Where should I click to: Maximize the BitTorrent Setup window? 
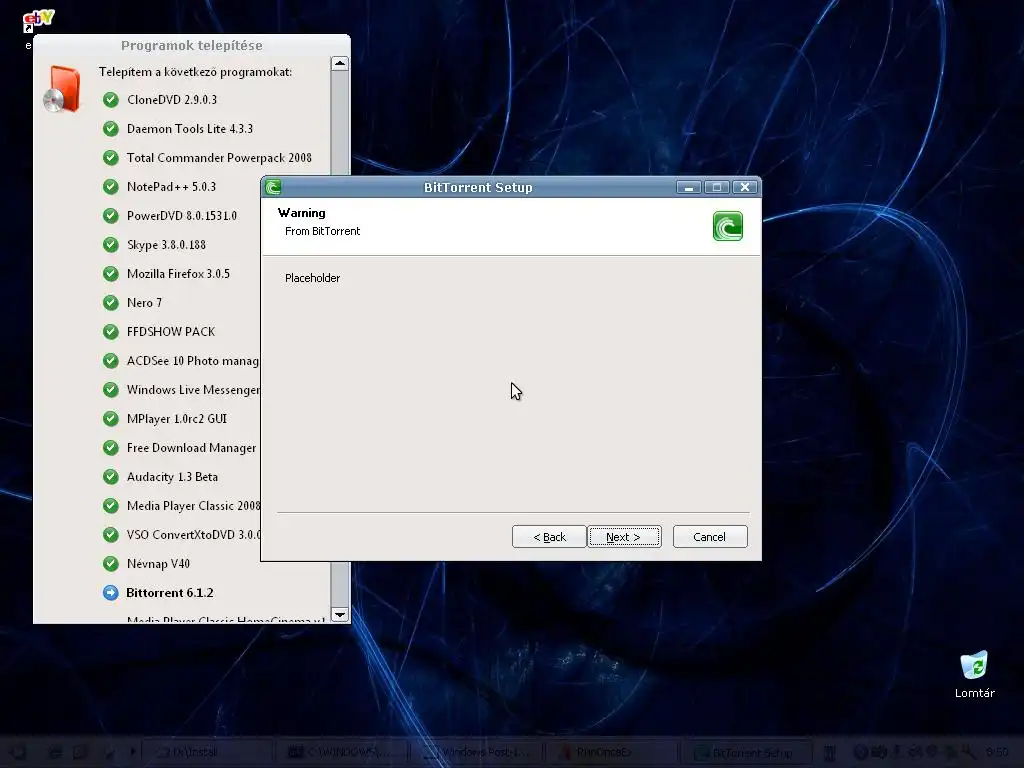point(716,187)
